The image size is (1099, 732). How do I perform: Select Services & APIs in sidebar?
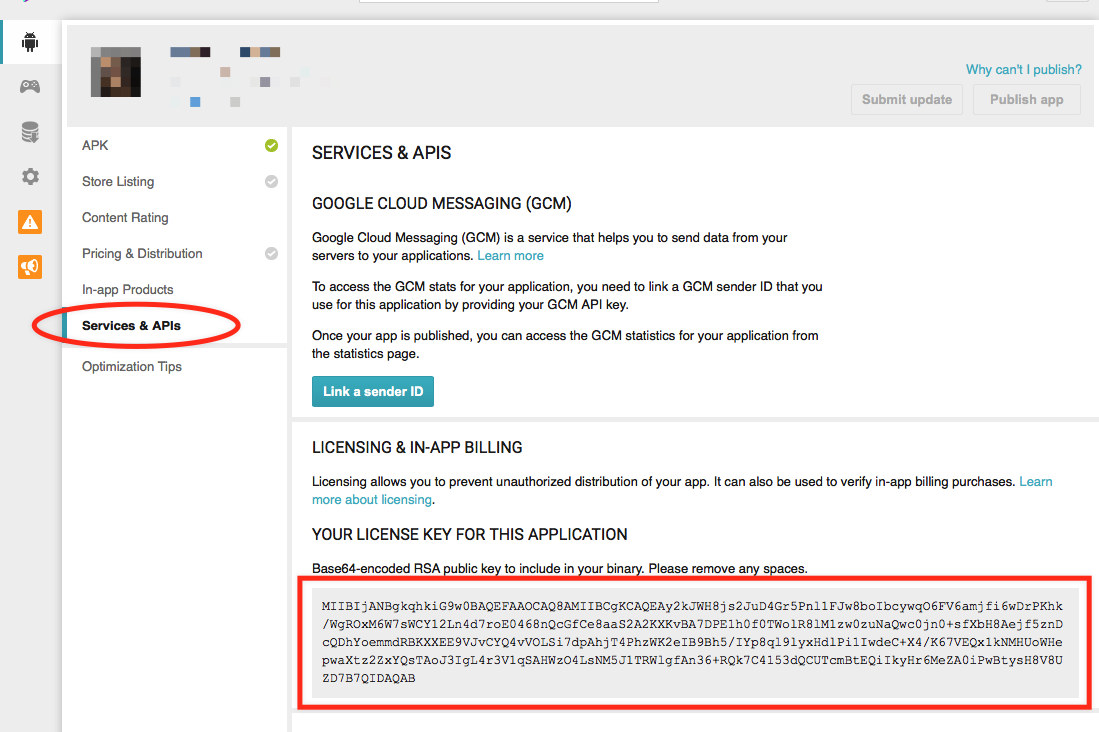tap(131, 325)
